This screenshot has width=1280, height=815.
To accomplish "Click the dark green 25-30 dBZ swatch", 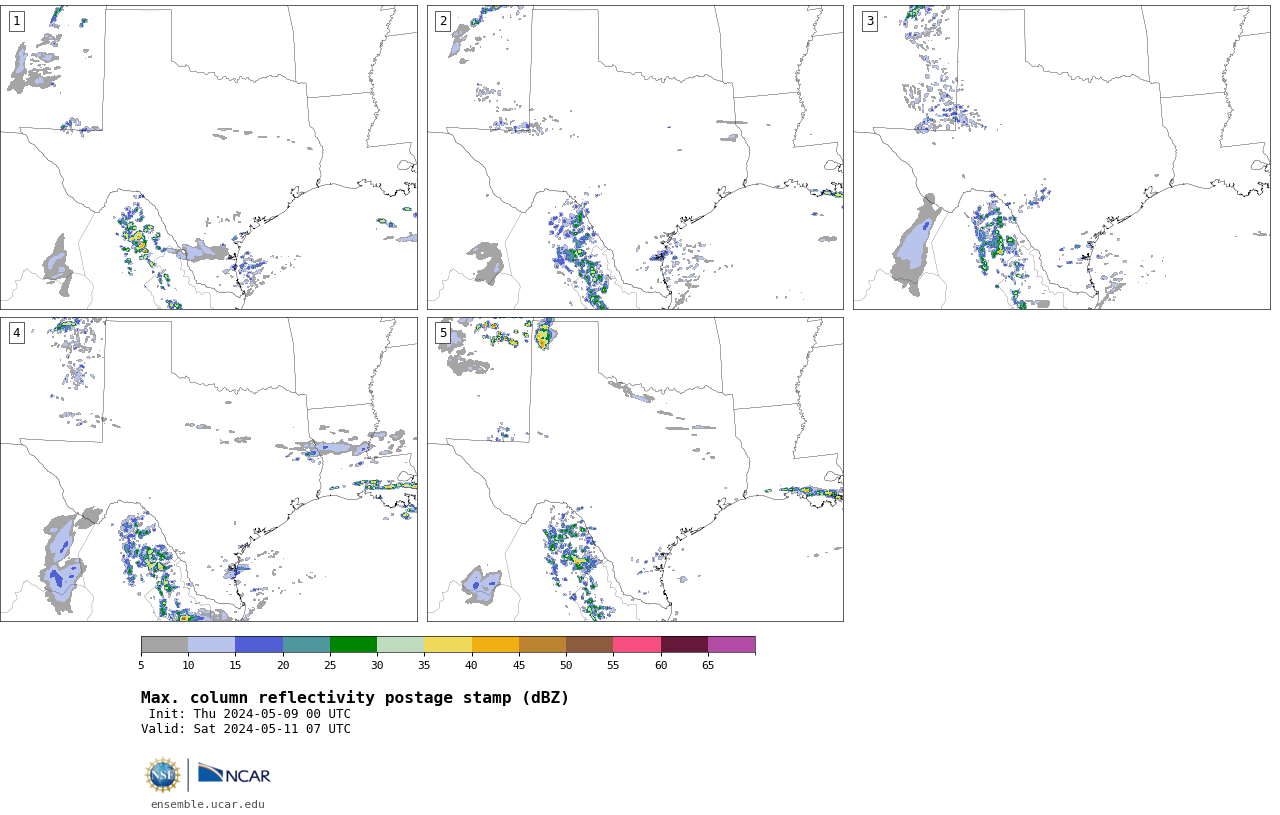I will (x=353, y=644).
